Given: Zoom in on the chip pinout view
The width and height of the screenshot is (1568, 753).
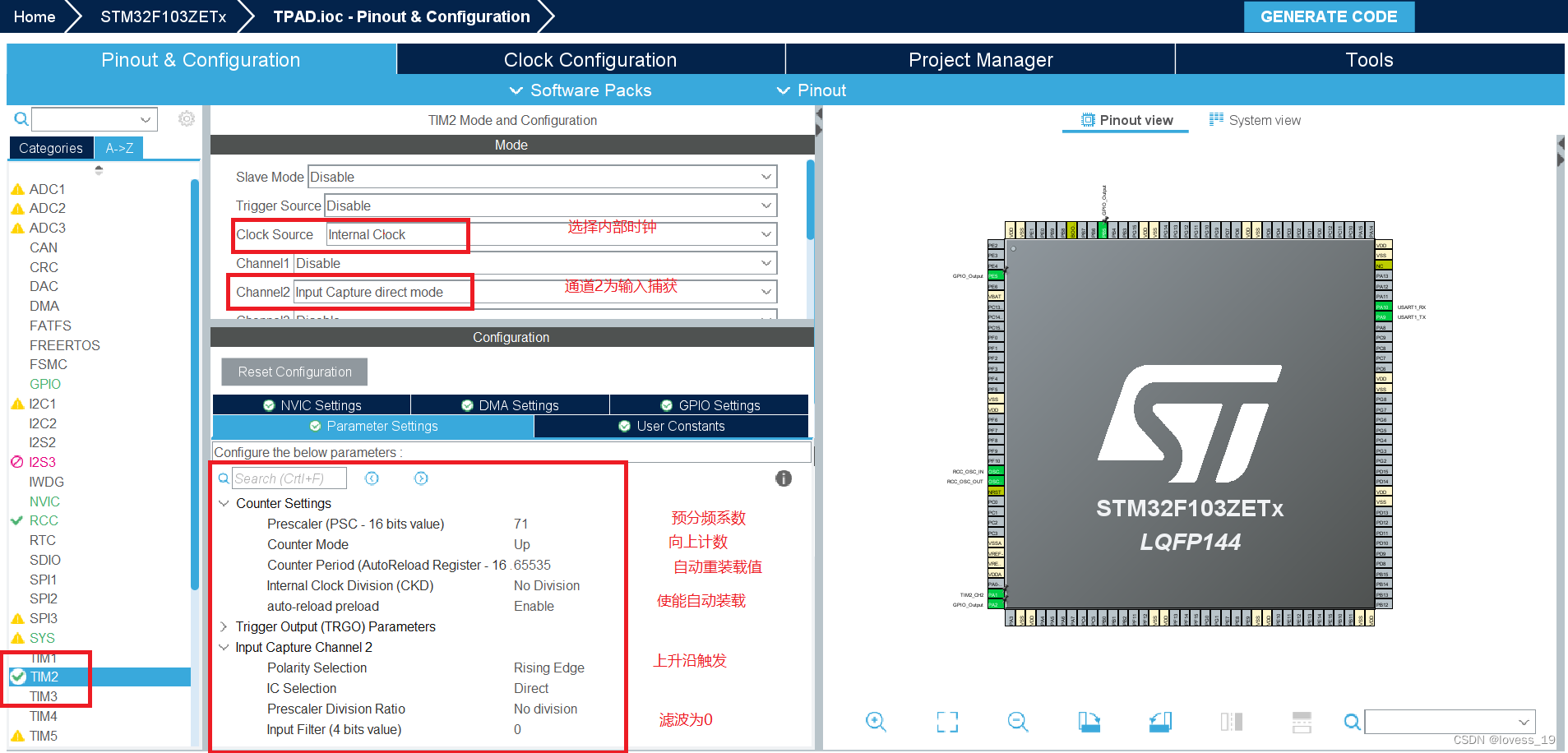Looking at the screenshot, I should point(876,722).
